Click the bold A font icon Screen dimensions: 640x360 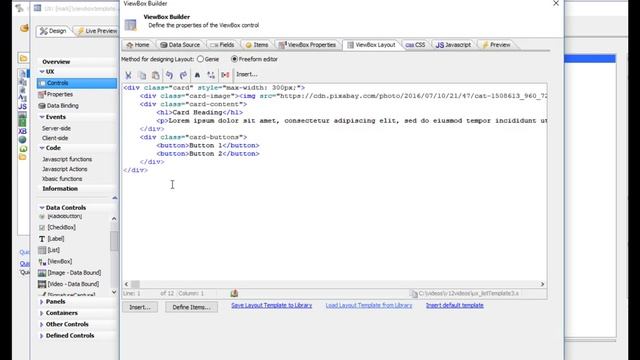[x=197, y=75]
